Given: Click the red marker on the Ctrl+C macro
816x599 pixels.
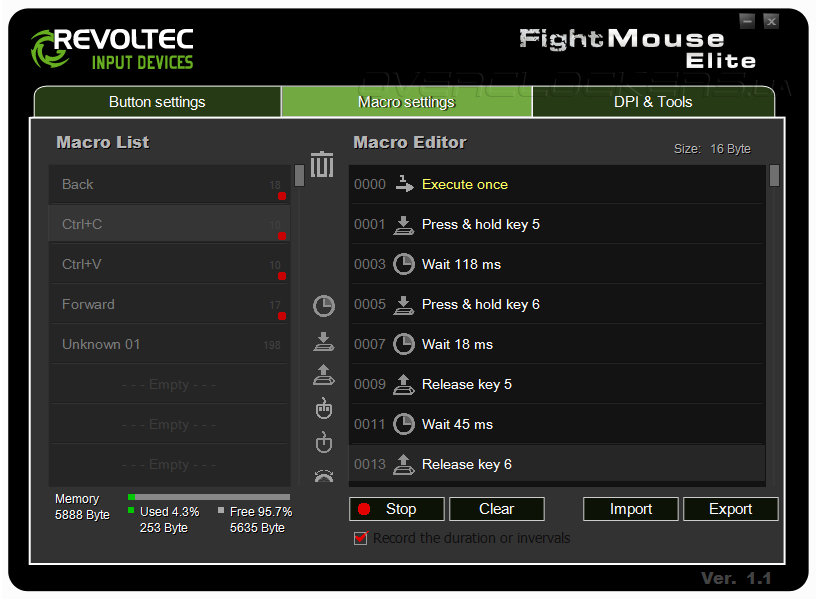Looking at the screenshot, I should click(x=282, y=236).
